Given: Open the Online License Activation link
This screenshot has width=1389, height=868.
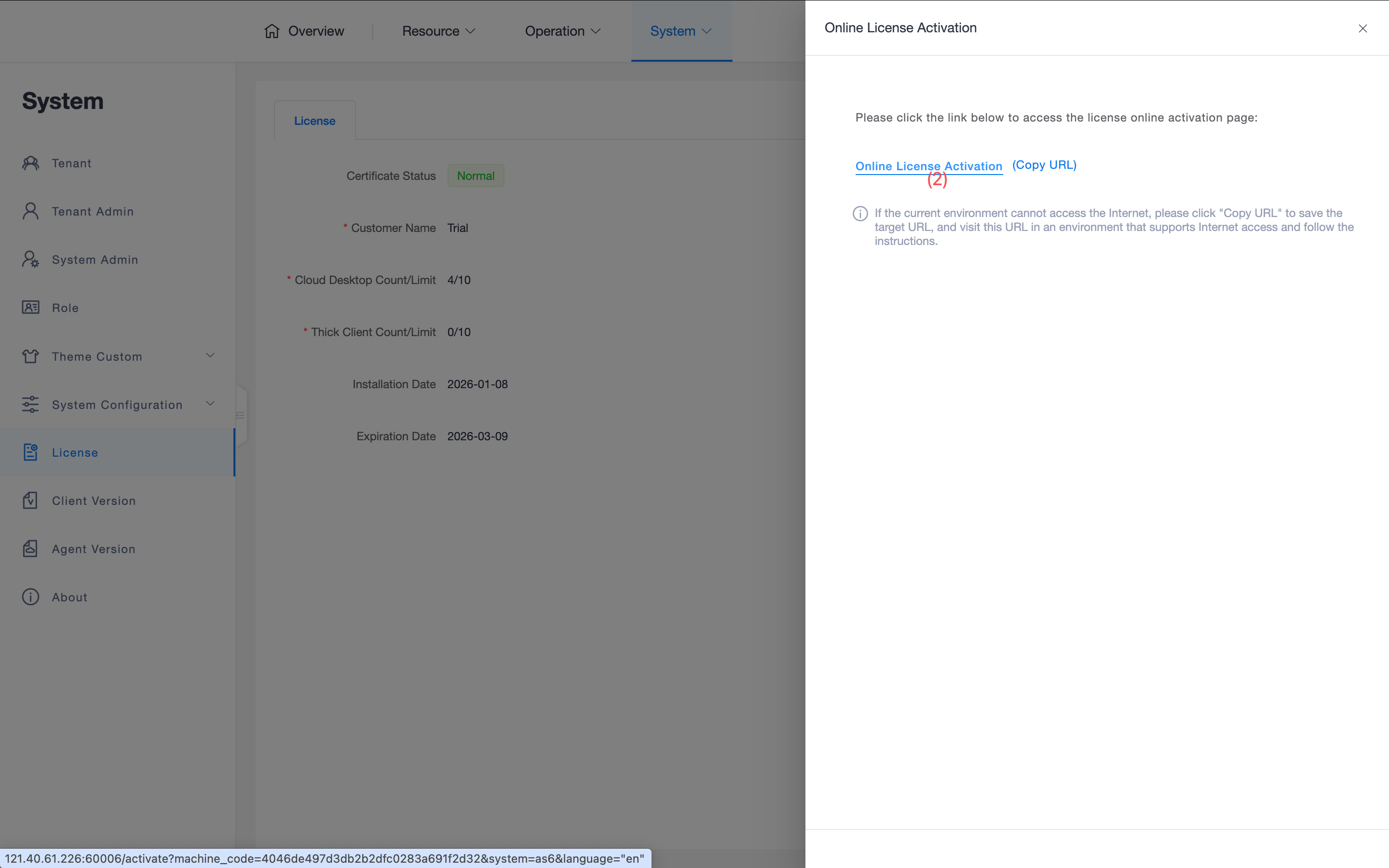Looking at the screenshot, I should click(x=928, y=166).
